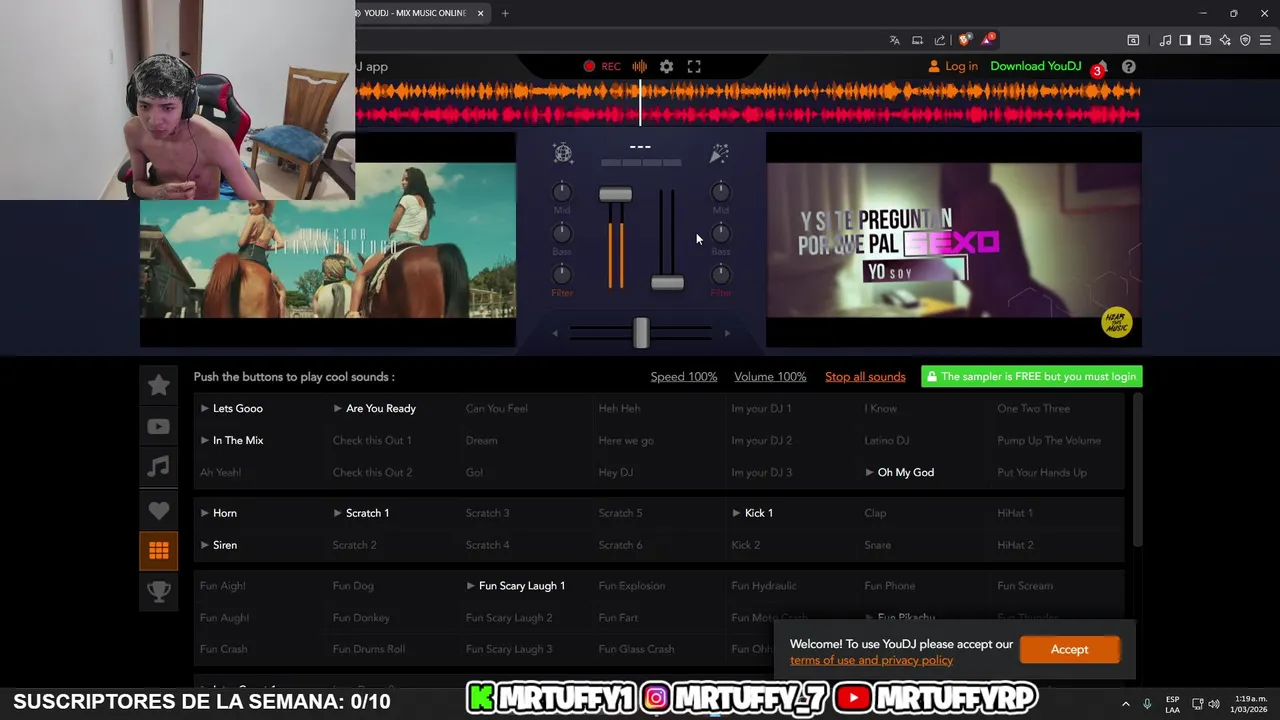Click the sampler list vertical scrollbar
1280x720 pixels.
(1138, 470)
